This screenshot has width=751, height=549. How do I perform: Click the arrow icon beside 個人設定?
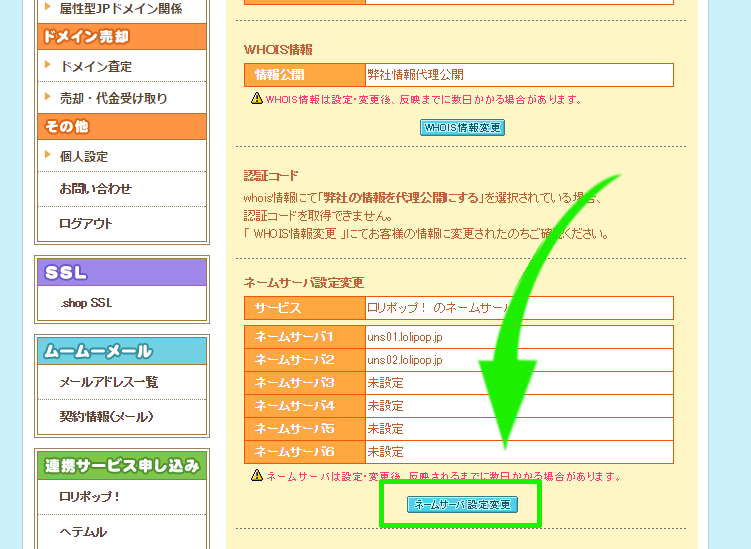[47, 155]
